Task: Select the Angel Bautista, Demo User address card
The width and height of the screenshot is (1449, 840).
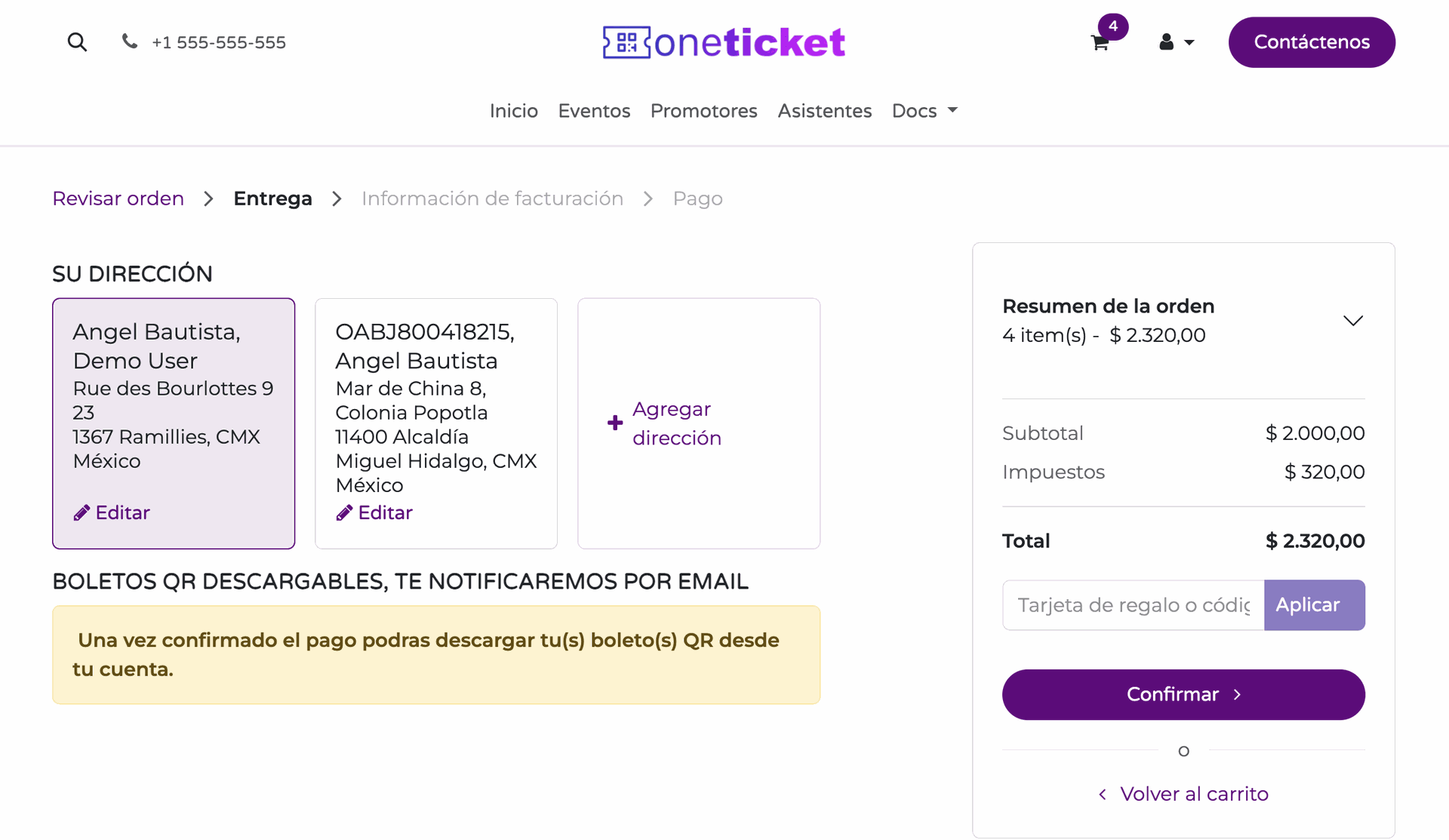Action: (x=174, y=423)
